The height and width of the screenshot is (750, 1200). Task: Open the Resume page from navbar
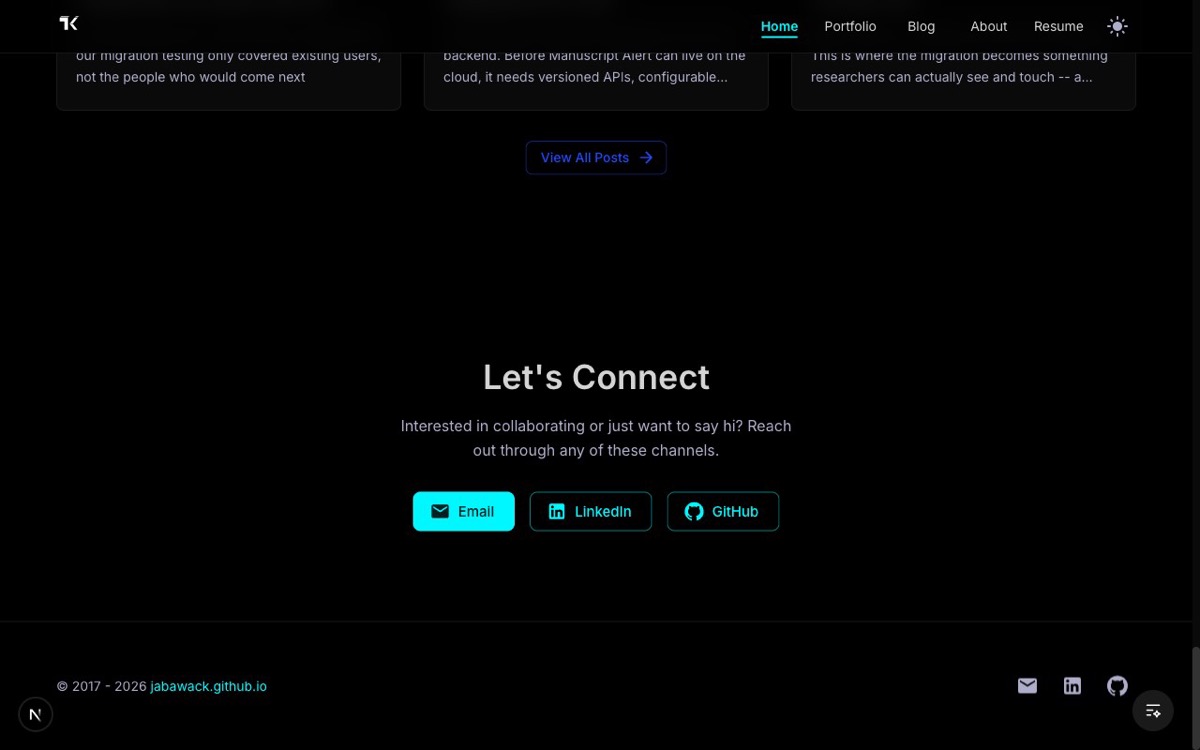1058,26
